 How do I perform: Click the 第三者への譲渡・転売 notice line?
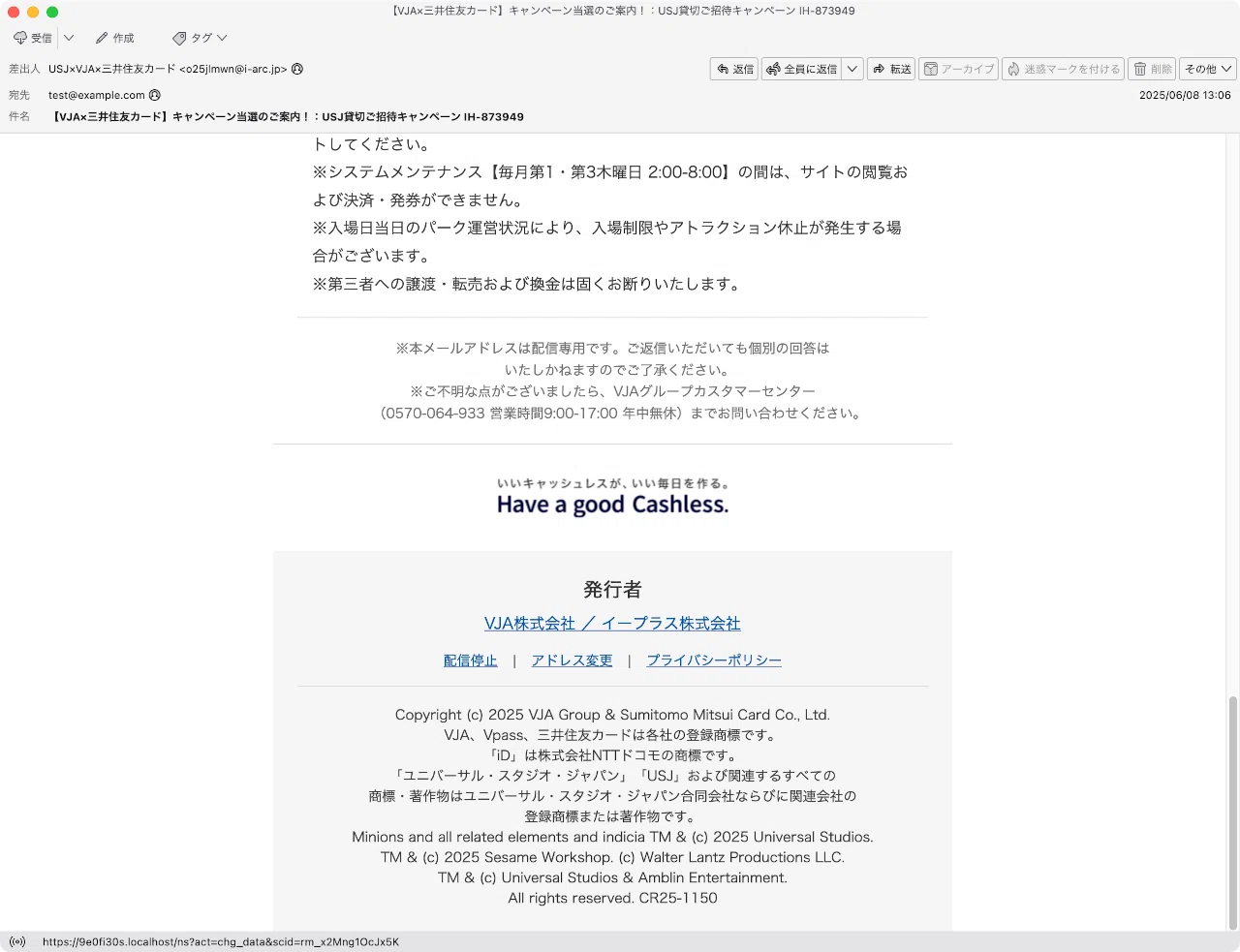point(526,284)
